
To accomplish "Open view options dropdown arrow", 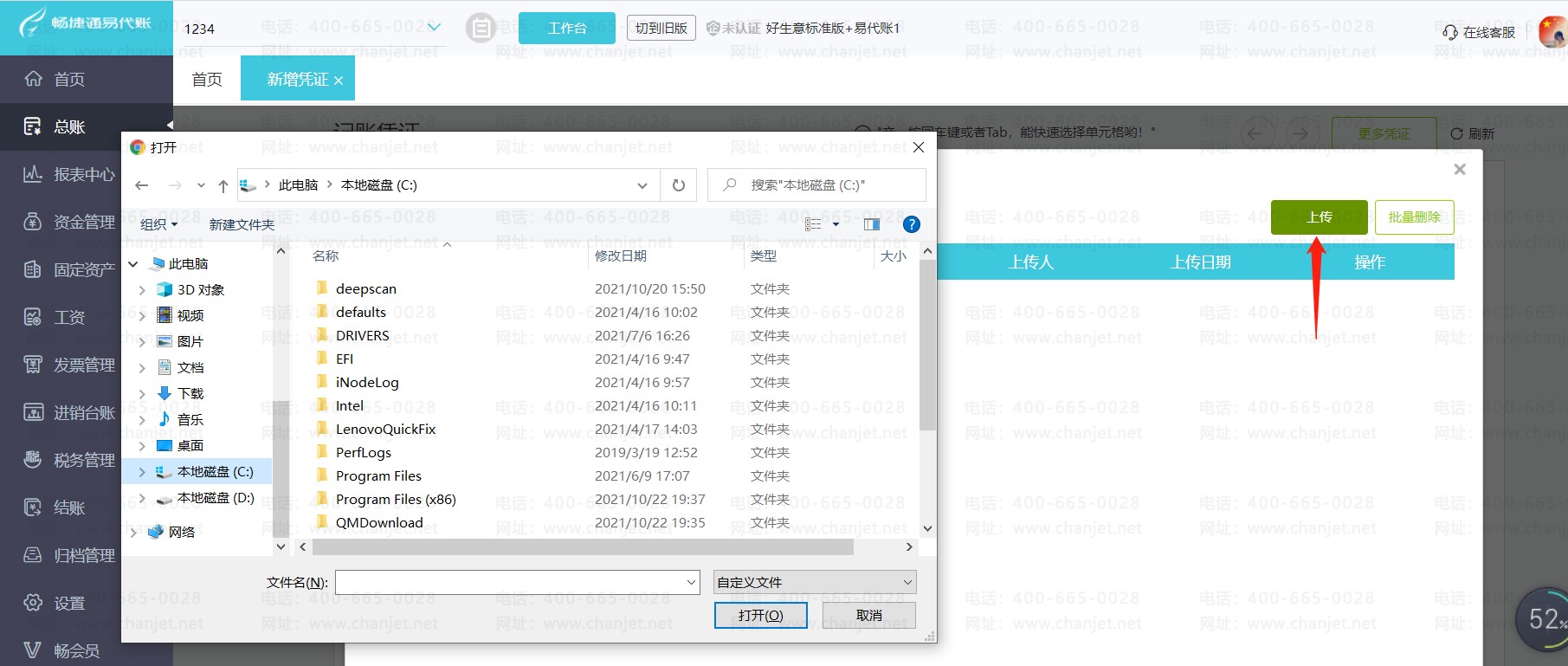I will (x=836, y=224).
